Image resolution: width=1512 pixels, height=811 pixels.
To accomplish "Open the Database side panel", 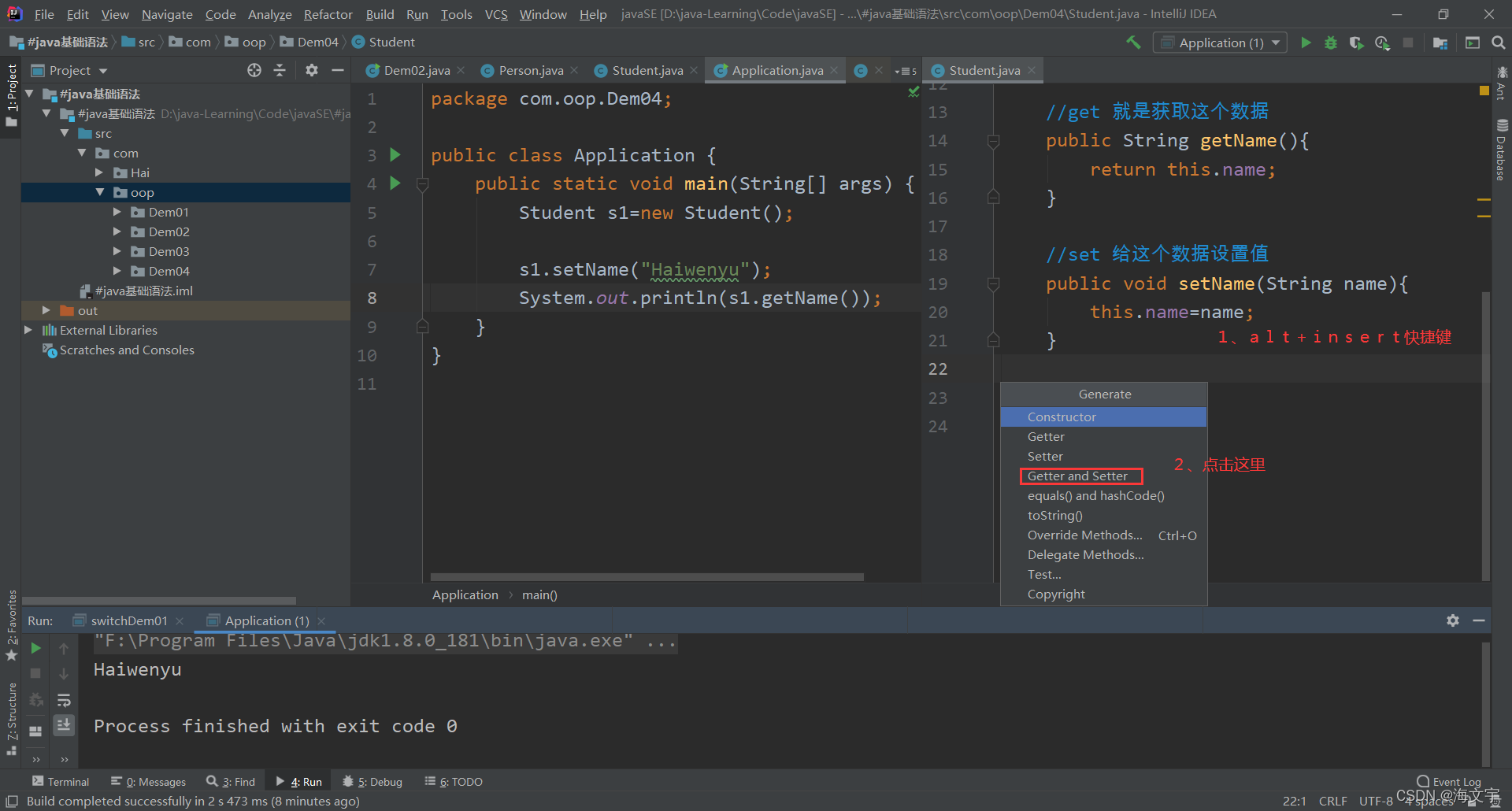I will point(1502,150).
